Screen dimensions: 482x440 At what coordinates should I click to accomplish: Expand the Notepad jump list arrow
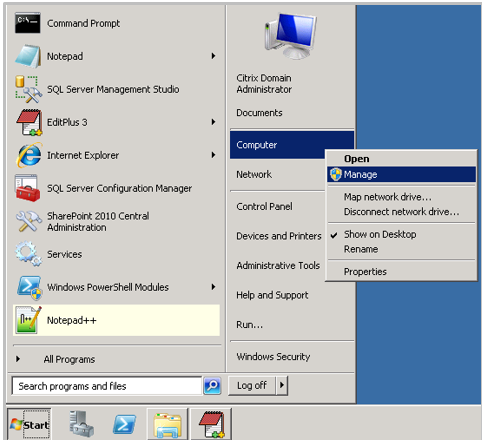[x=213, y=56]
